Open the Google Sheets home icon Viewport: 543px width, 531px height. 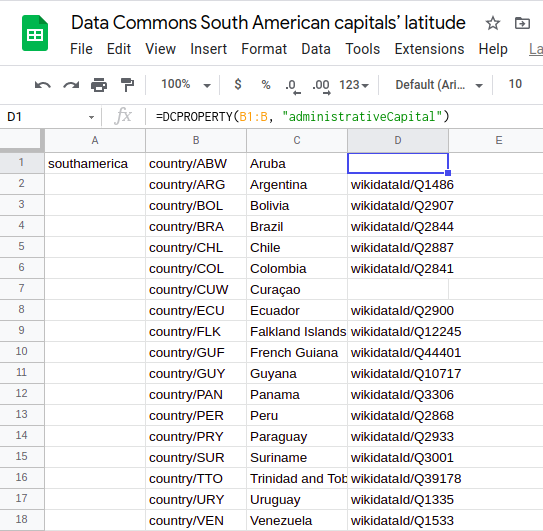[x=35, y=33]
